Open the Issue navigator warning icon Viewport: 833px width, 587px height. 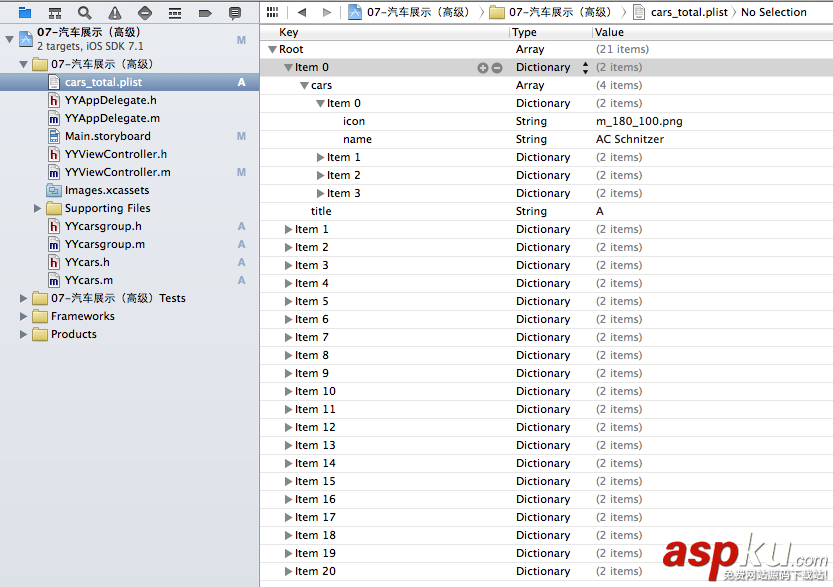click(115, 12)
